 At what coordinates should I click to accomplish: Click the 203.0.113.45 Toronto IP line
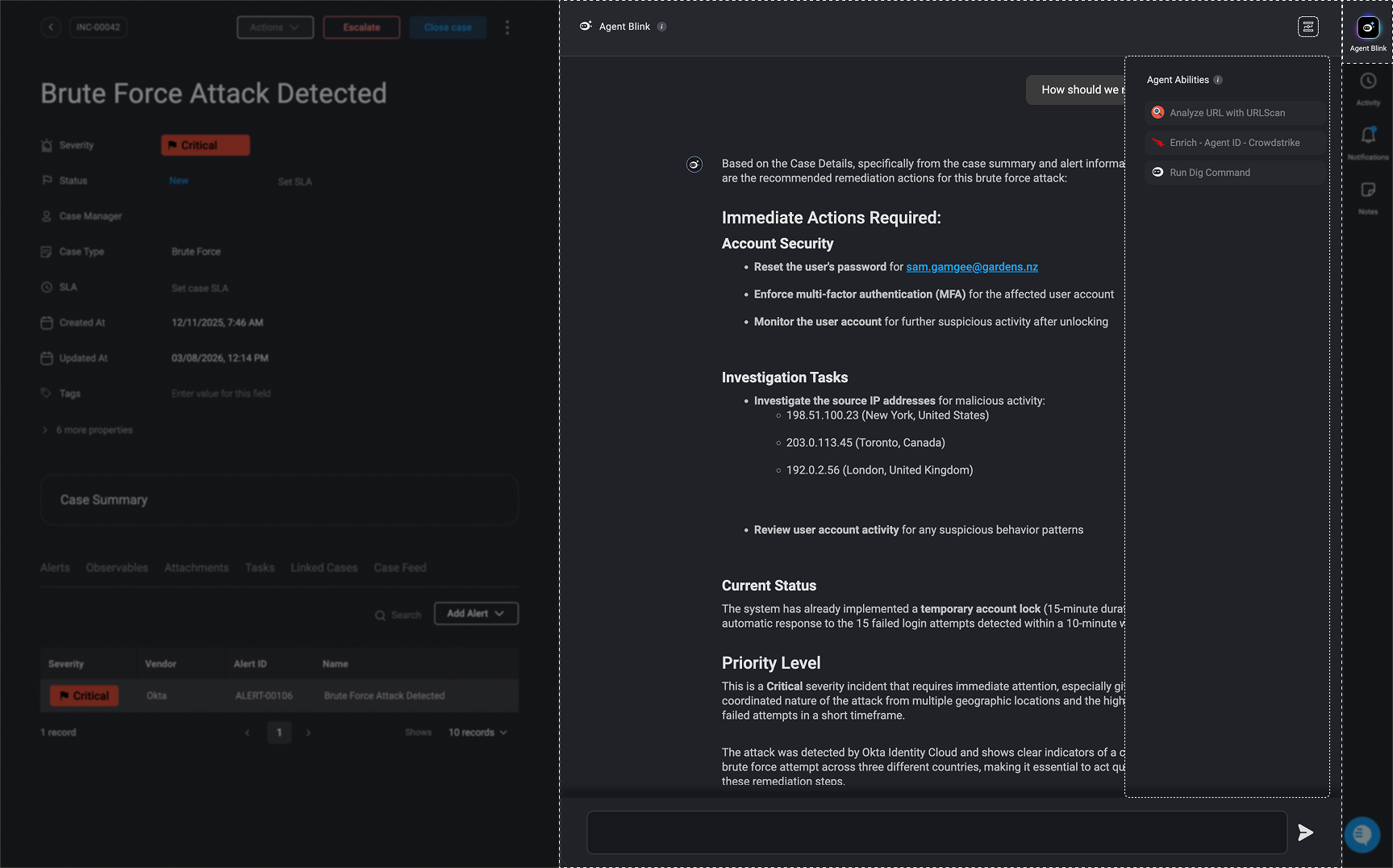[865, 443]
